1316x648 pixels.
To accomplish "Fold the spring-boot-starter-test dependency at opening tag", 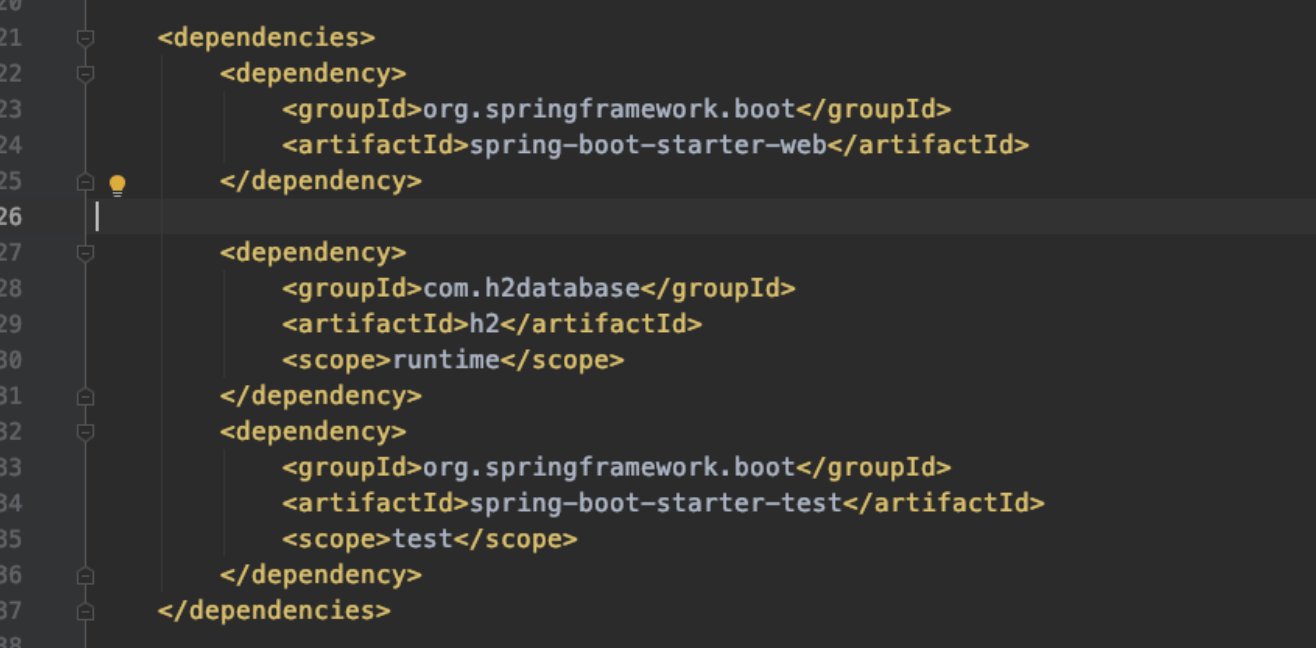I will pos(86,432).
